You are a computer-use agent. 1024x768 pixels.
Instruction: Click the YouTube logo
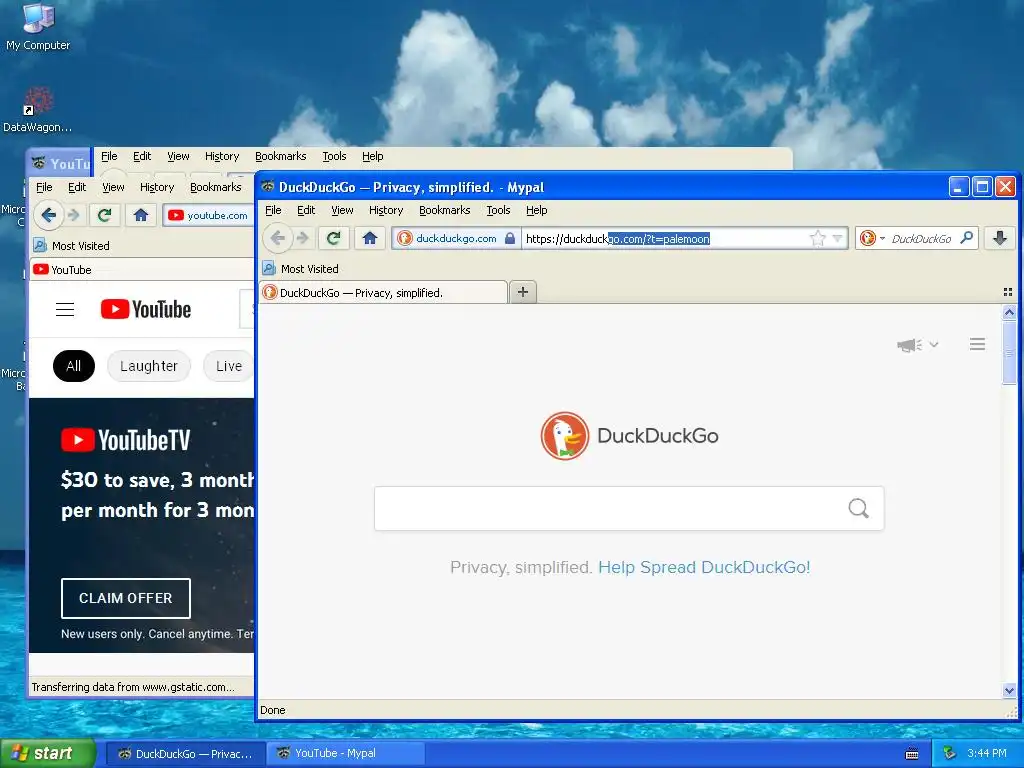tap(146, 310)
